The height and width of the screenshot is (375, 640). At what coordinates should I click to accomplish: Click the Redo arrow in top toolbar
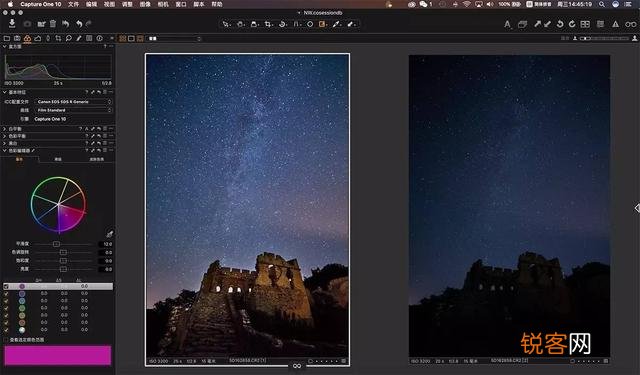[89, 24]
